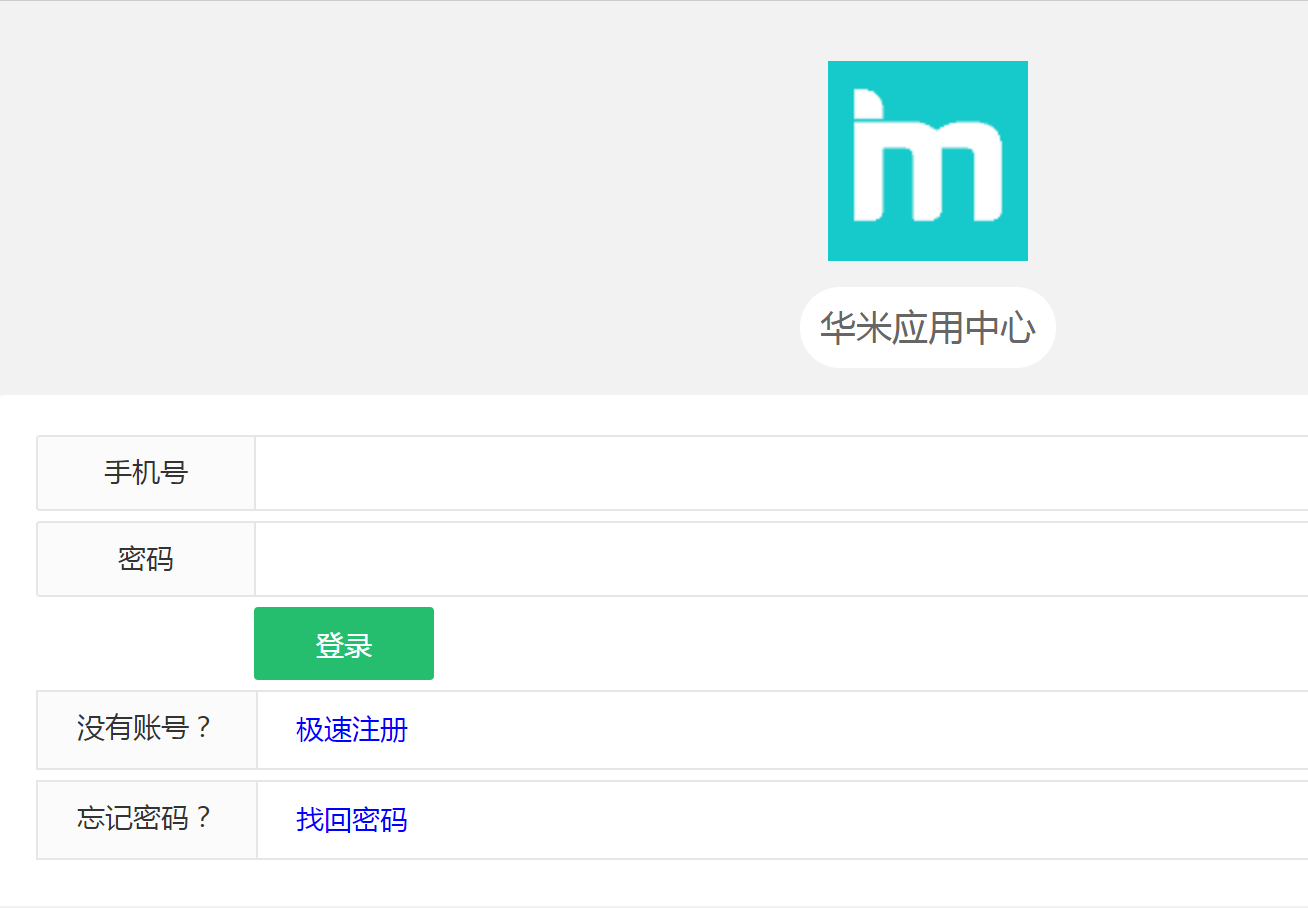Open the 极速注册 quick registration link
This screenshot has height=908, width=1308.
pos(352,730)
